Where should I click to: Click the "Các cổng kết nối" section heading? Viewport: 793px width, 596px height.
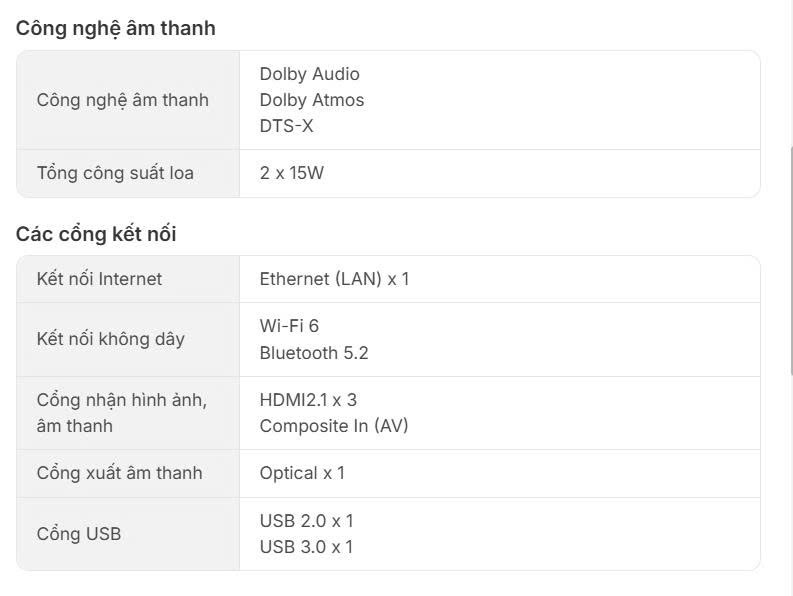coord(96,234)
